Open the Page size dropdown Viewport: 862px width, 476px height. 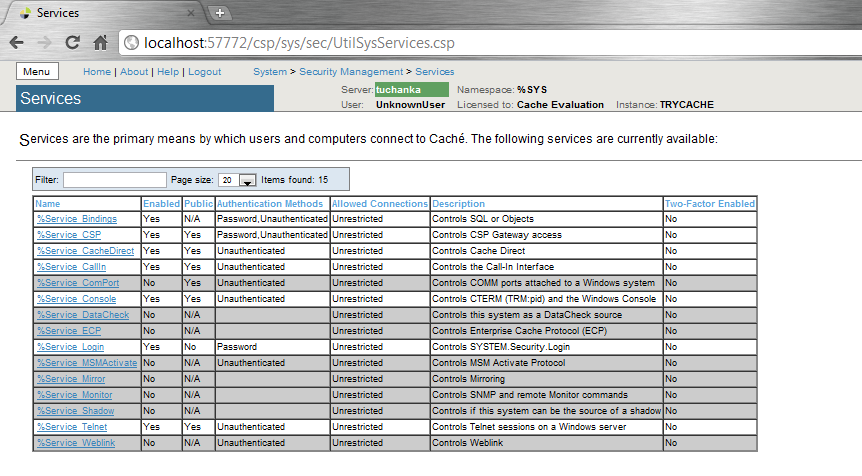click(x=238, y=180)
